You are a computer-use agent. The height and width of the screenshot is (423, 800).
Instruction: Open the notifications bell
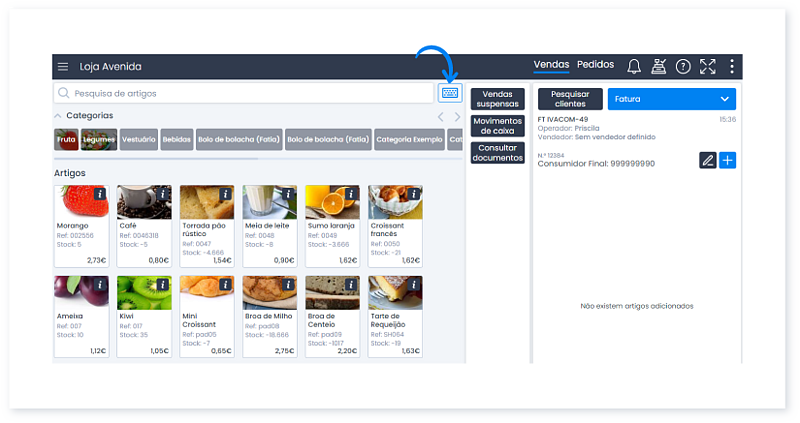tap(634, 66)
